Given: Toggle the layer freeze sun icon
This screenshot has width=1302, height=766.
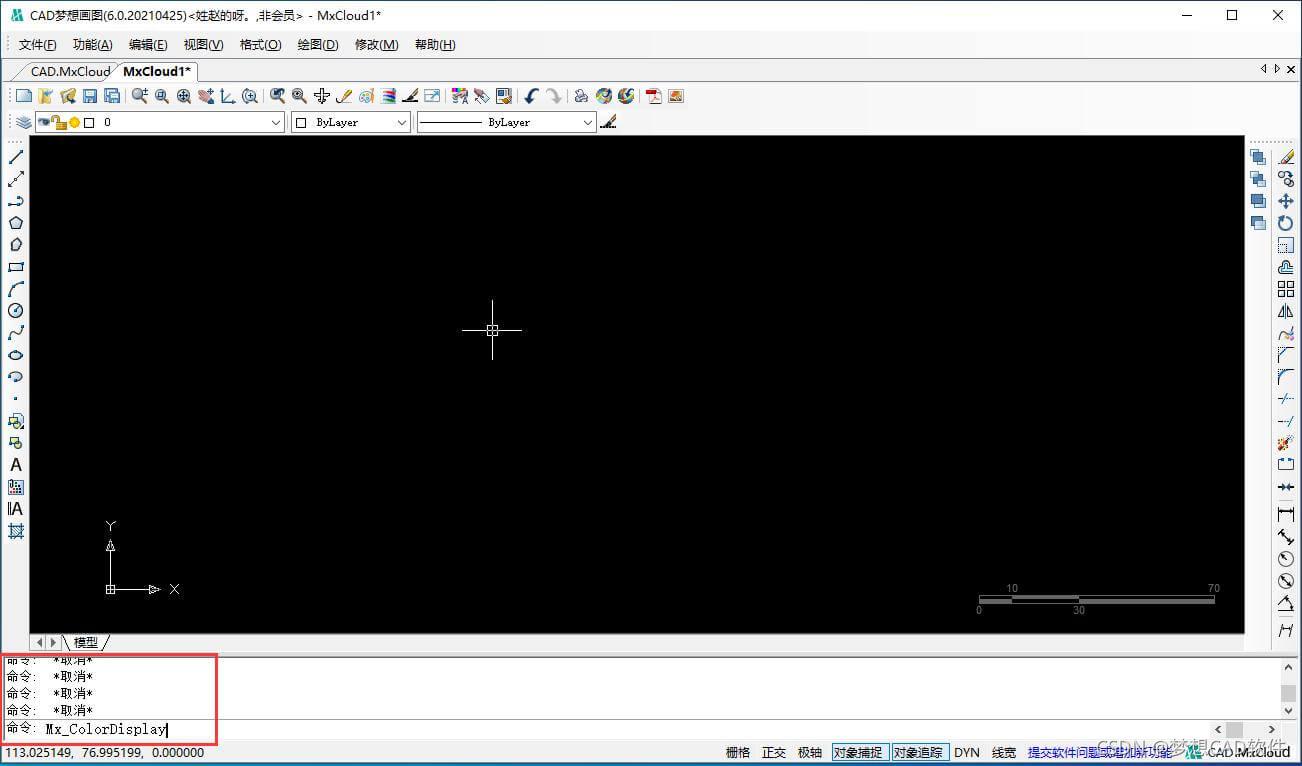Looking at the screenshot, I should click(x=74, y=122).
